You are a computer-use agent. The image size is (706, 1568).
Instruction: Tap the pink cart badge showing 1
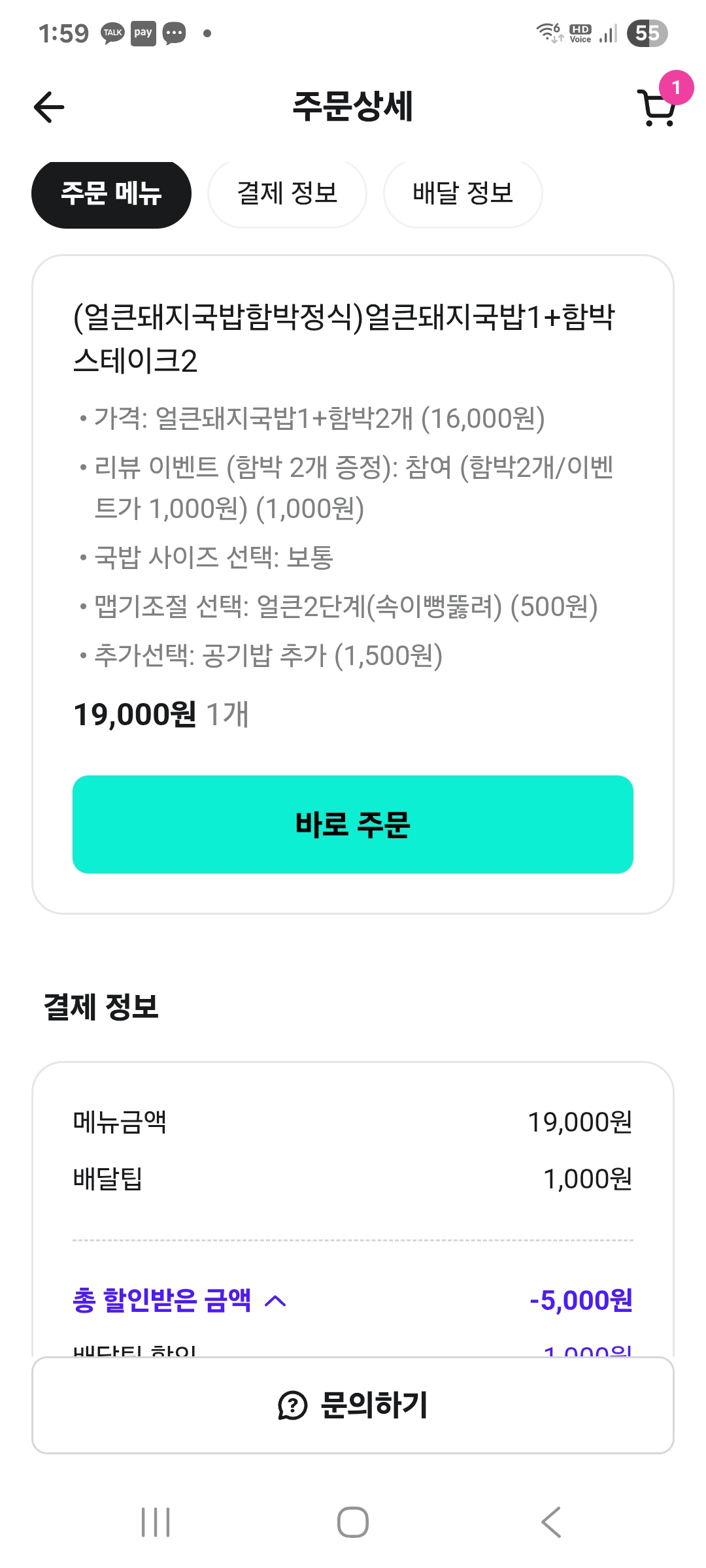[676, 88]
